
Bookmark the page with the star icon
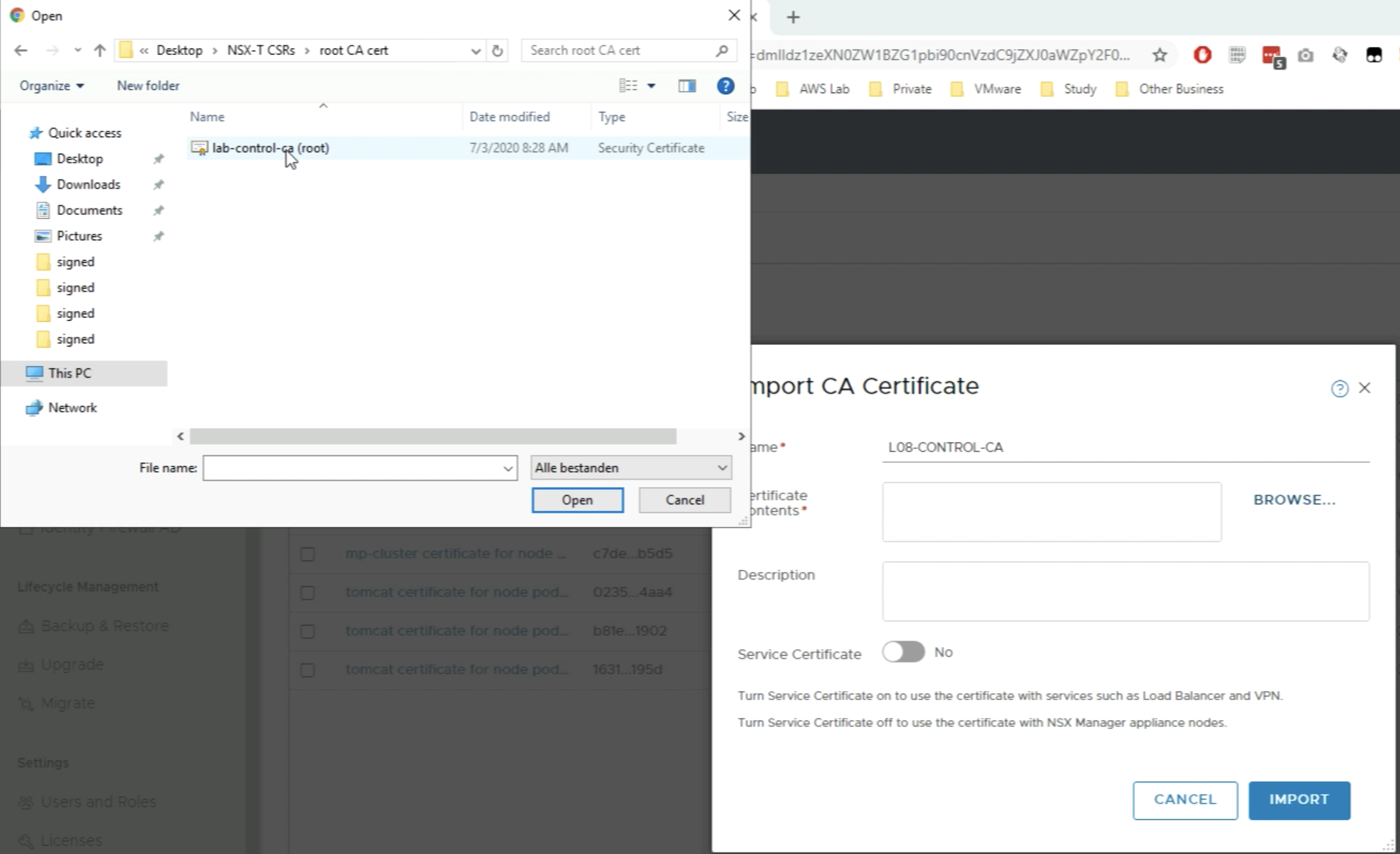(1159, 55)
